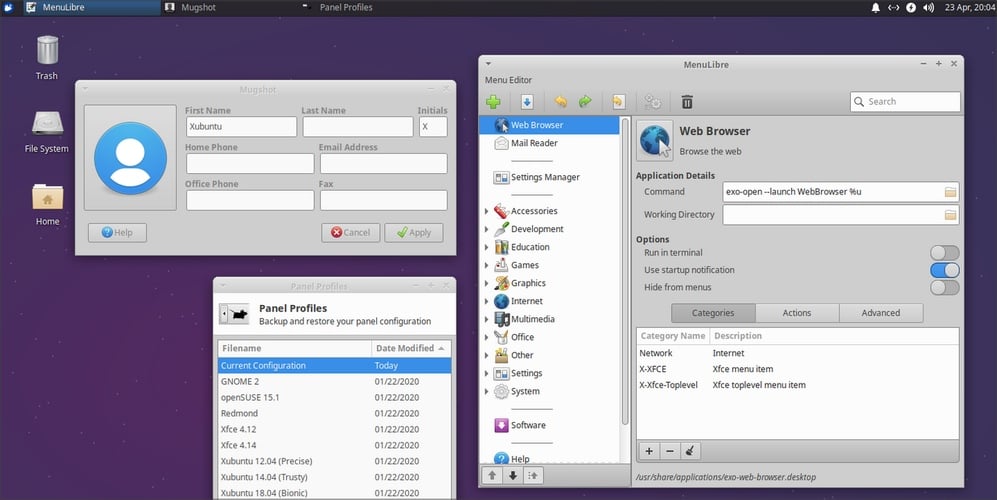The height and width of the screenshot is (500, 997).
Task: Expand the Development category
Action: 487,229
